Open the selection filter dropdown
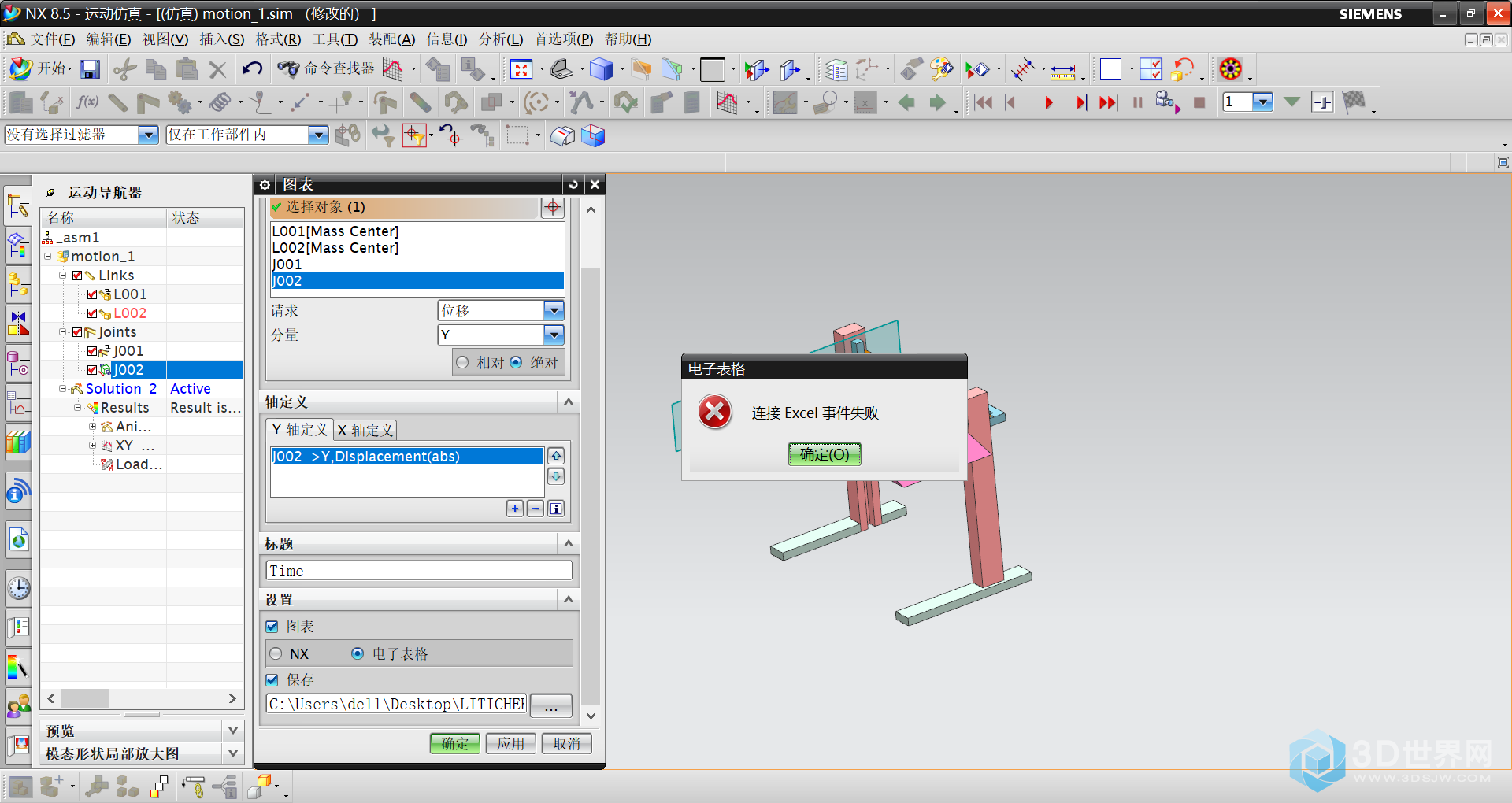The width and height of the screenshot is (1512, 803). click(147, 135)
